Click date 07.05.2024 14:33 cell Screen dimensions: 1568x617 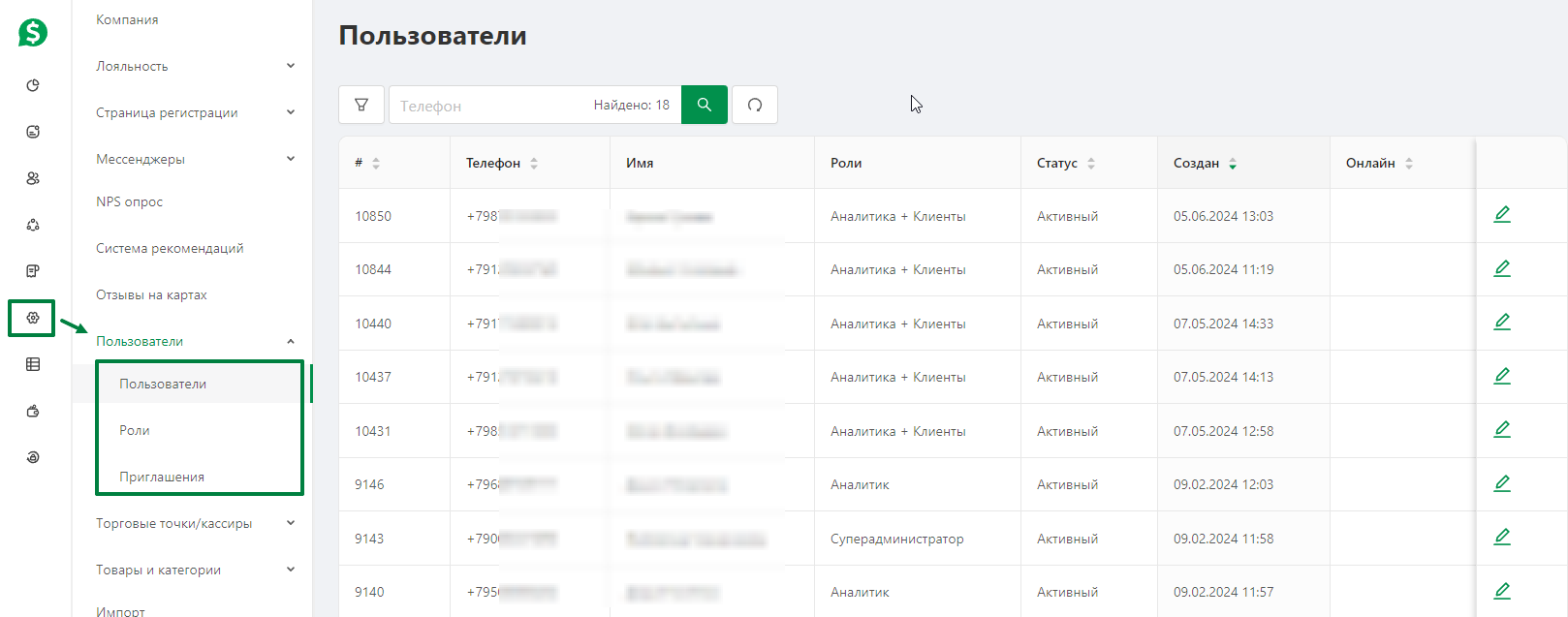(1223, 324)
